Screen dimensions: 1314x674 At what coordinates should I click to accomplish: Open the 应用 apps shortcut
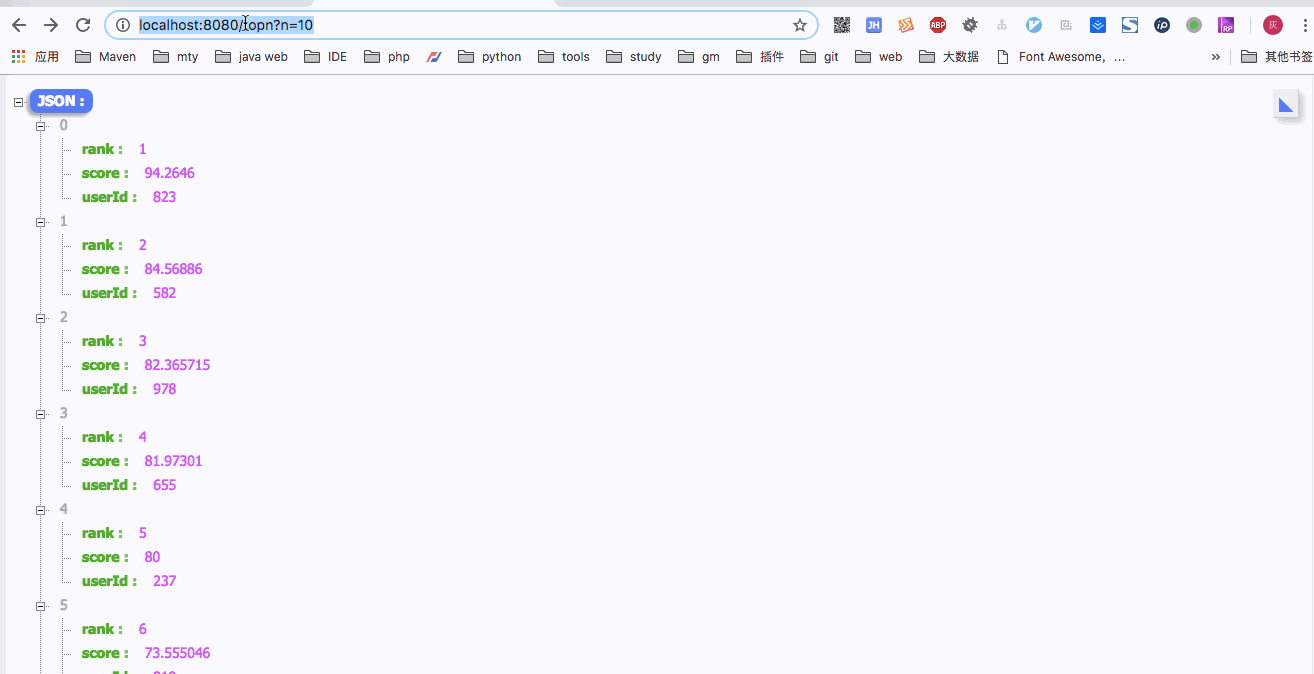(35, 57)
